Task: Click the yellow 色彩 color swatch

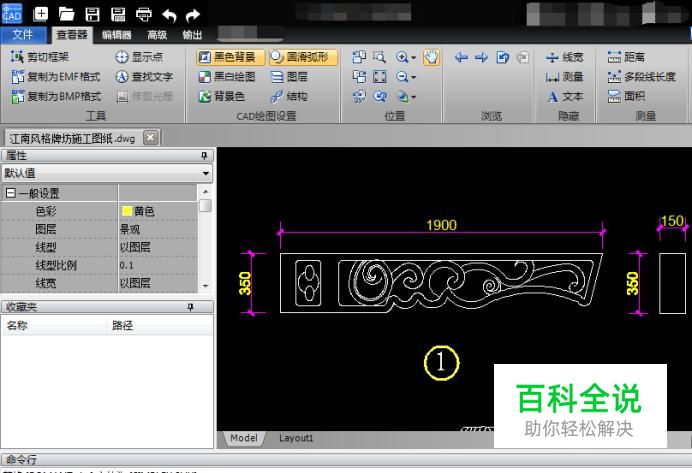Action: [x=127, y=211]
